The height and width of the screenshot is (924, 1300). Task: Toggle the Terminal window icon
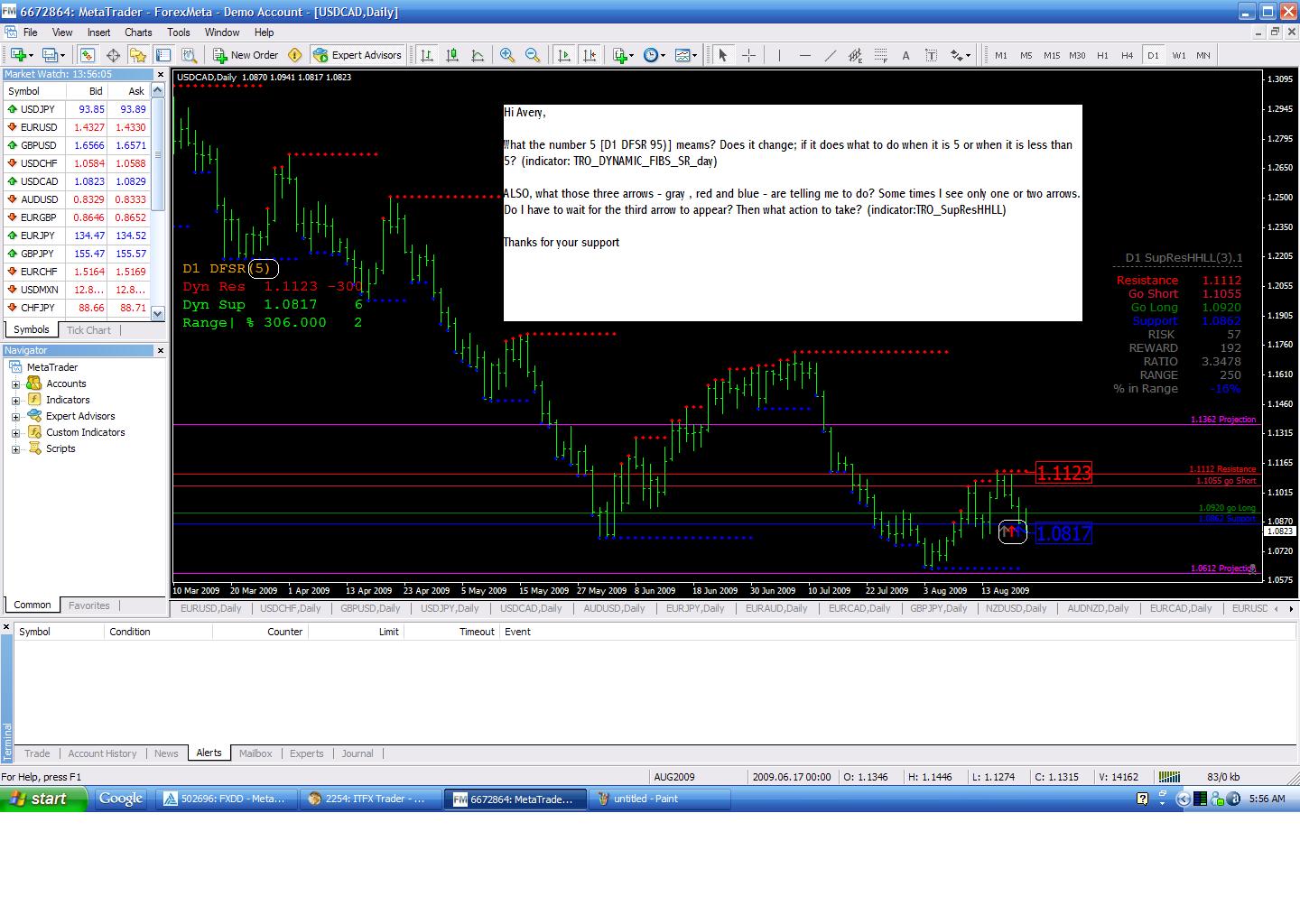point(163,55)
